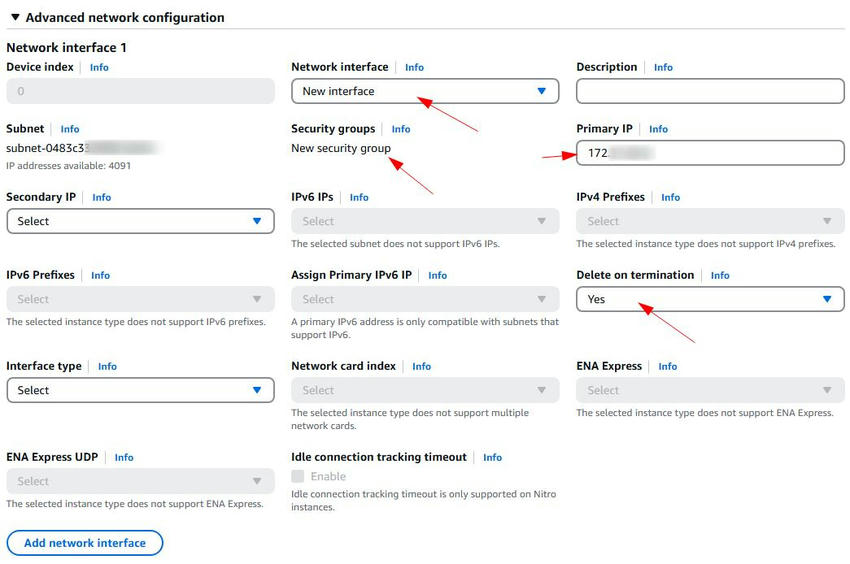
Task: Open Info link for IPv4 Prefixes
Action: pos(670,197)
